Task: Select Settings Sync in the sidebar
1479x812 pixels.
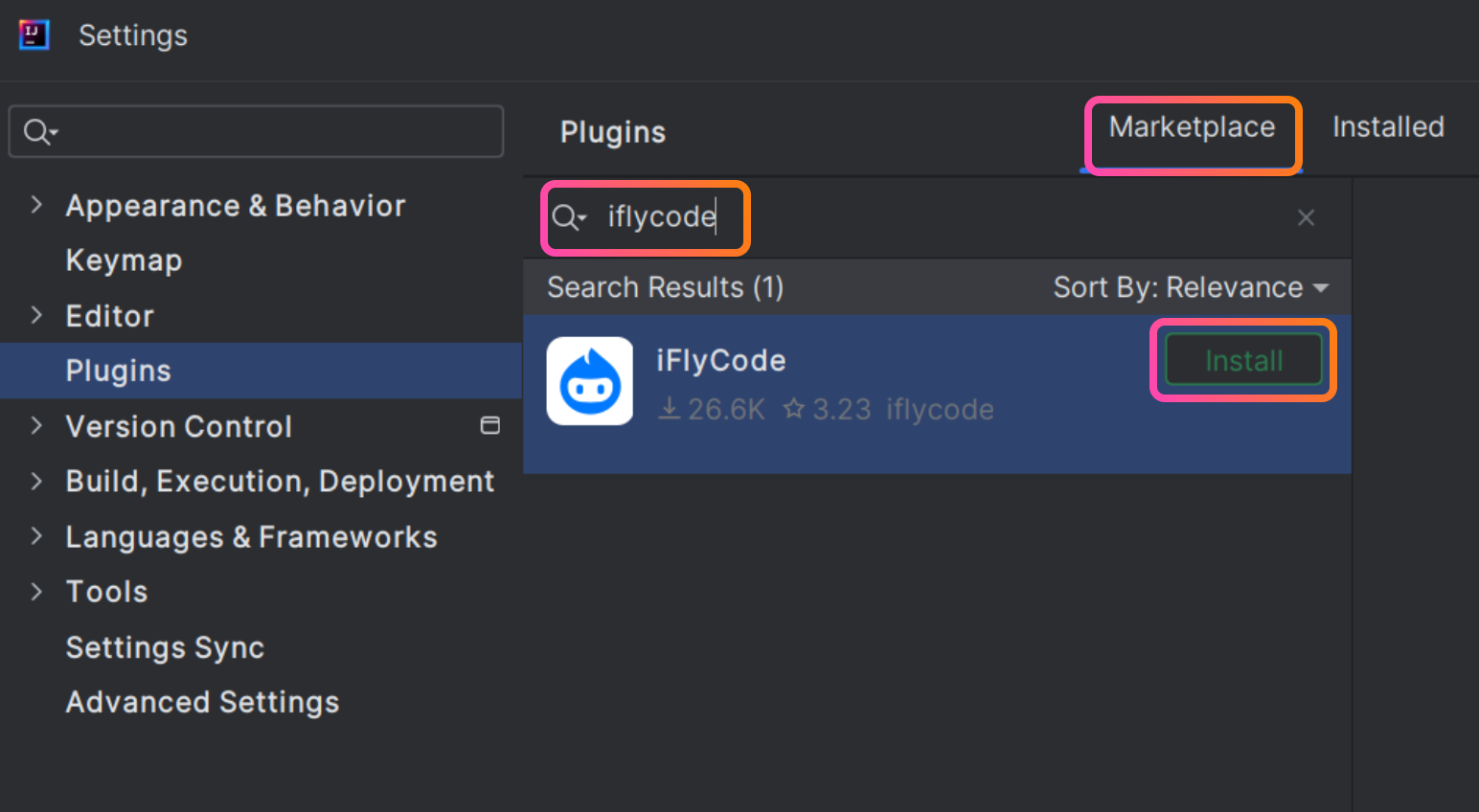Action: [x=165, y=647]
